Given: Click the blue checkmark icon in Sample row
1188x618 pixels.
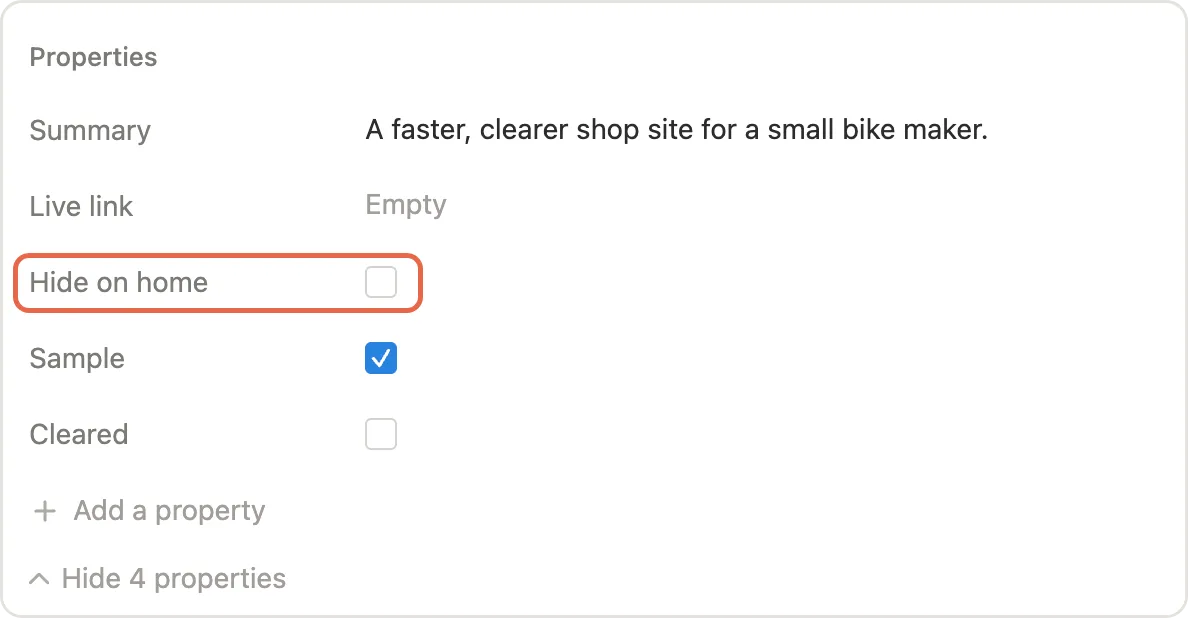Looking at the screenshot, I should tap(381, 358).
